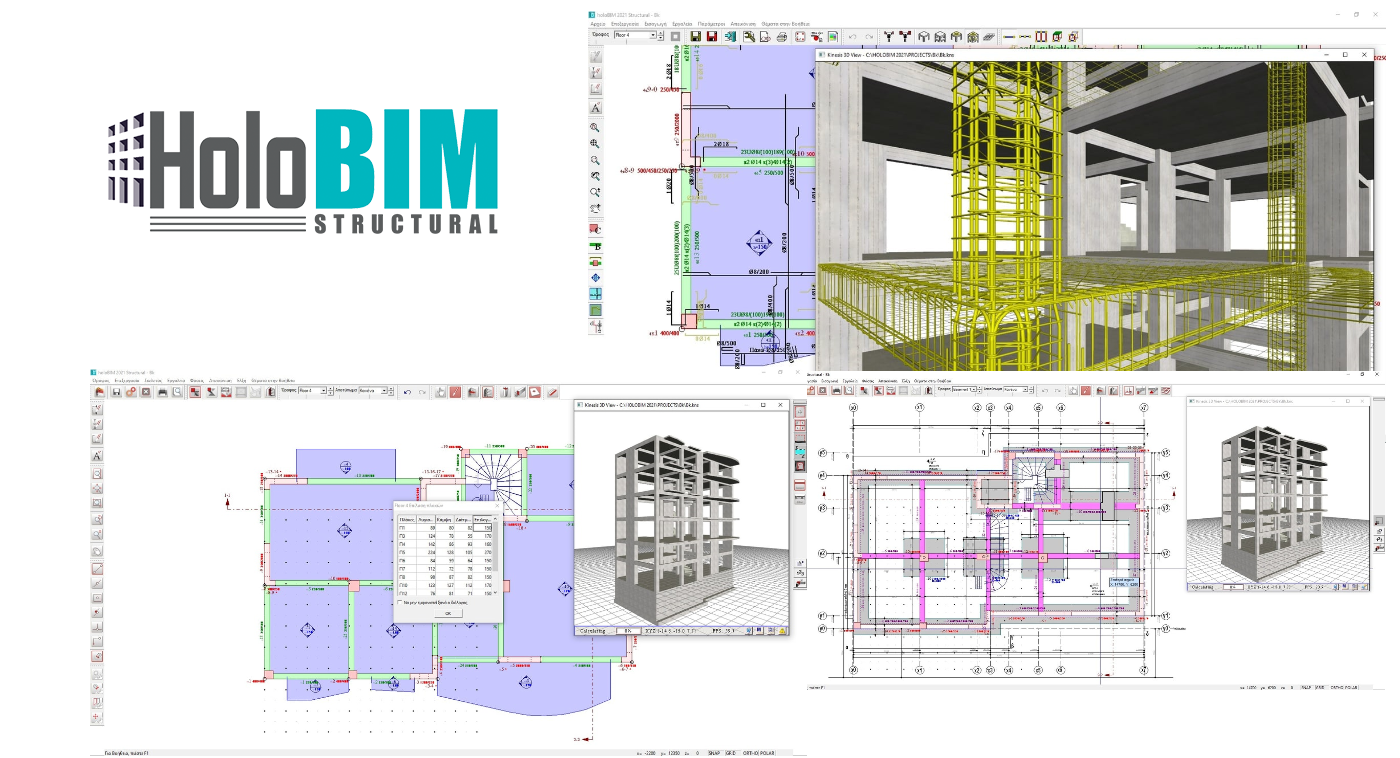Image resolution: width=1400 pixels, height=758 pixels.
Task: Select text 'A' tool in bottom-left window sidebar
Action: pos(97,456)
